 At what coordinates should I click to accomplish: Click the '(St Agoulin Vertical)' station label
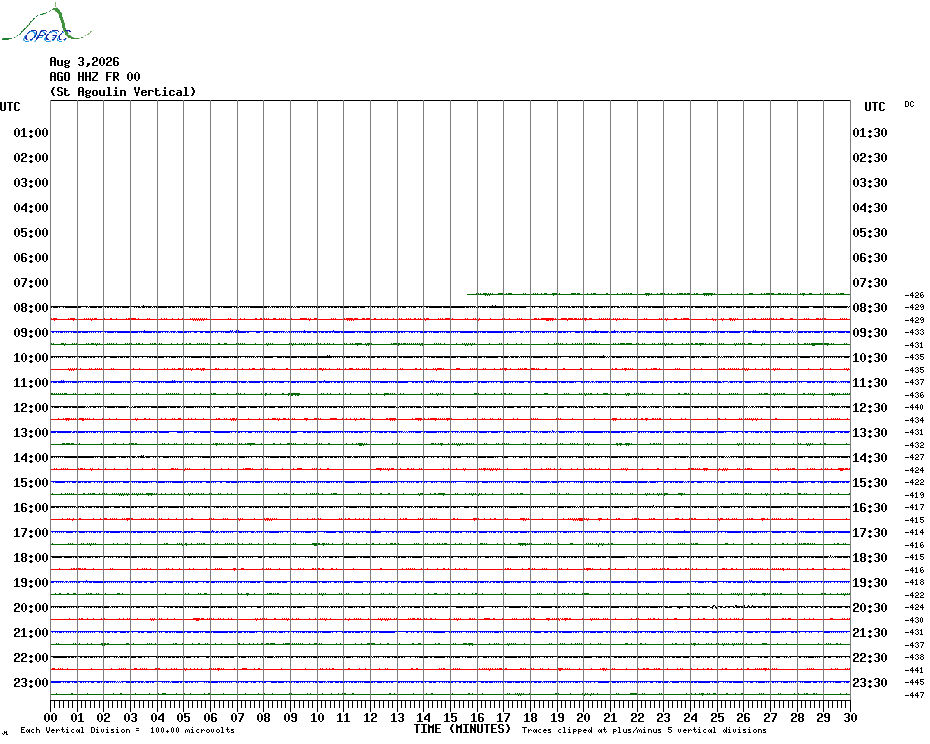click(123, 92)
